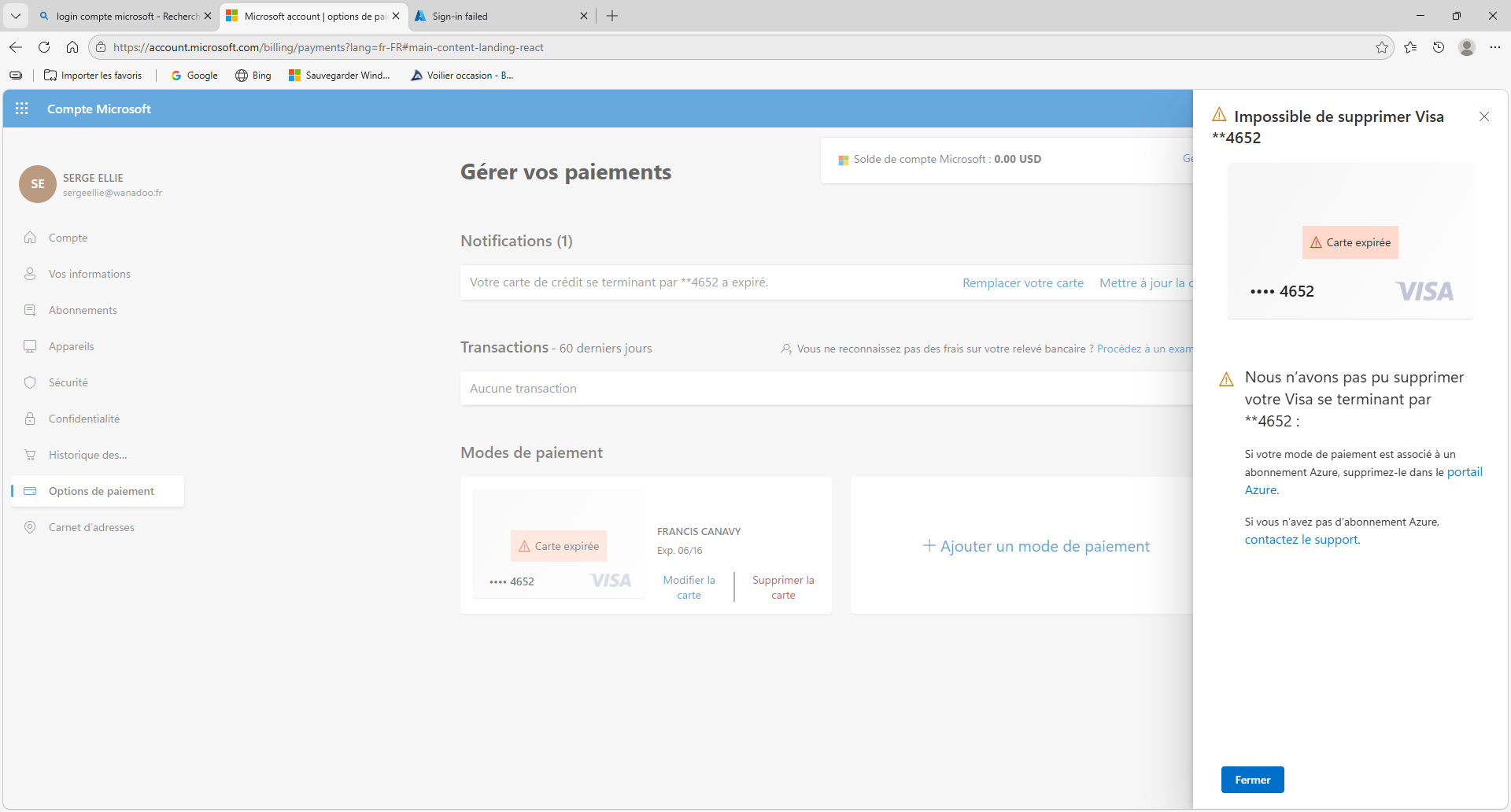The height and width of the screenshot is (812, 1511).
Task: Click the expired Visa 4652 card thumbnail
Action: [559, 544]
